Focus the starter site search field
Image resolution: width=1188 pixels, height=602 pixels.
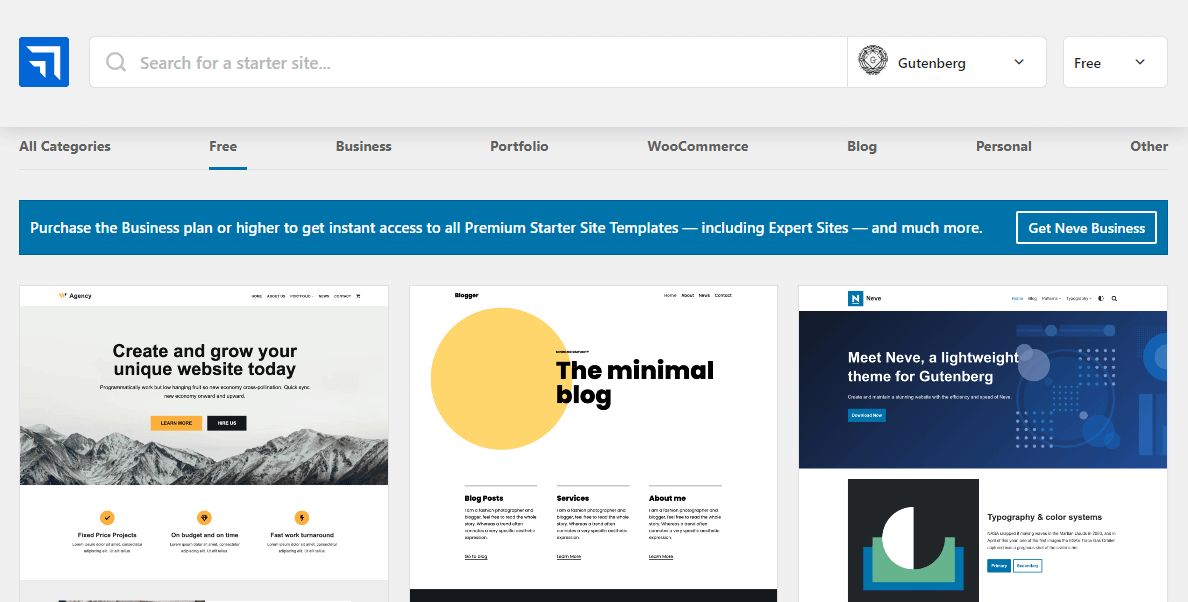(x=468, y=62)
